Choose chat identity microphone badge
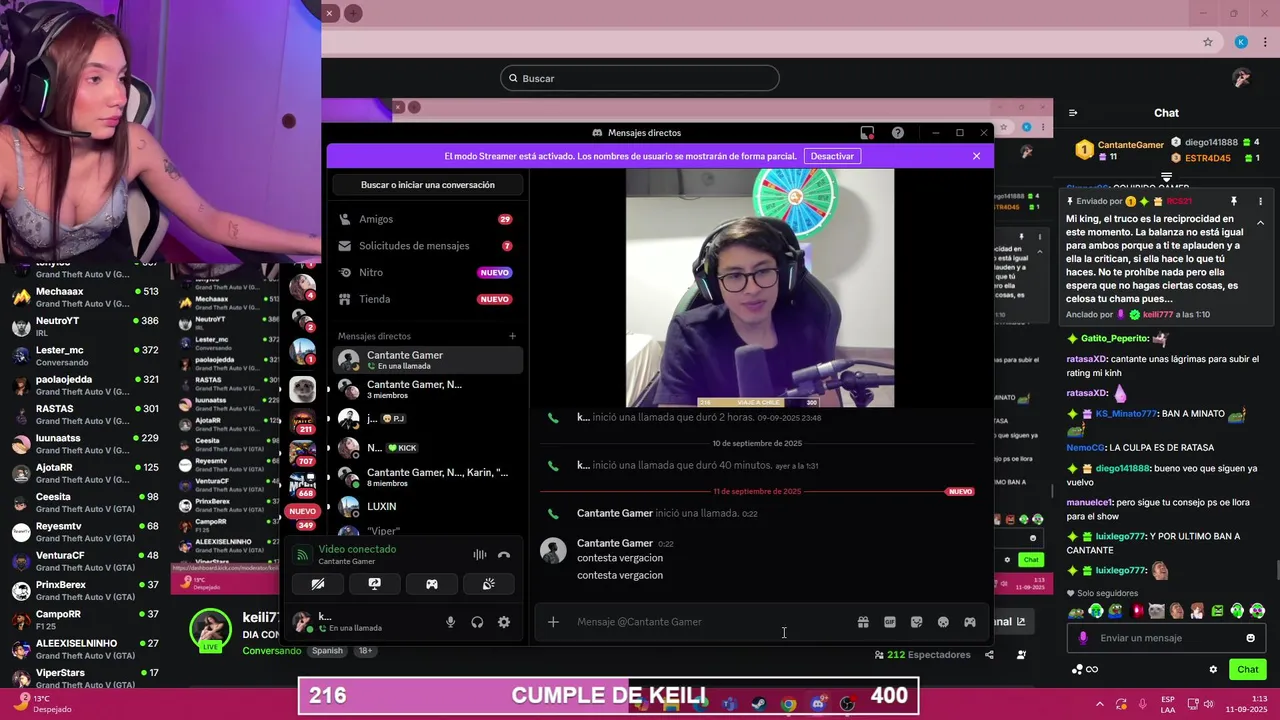1280x720 pixels. click(1082, 638)
